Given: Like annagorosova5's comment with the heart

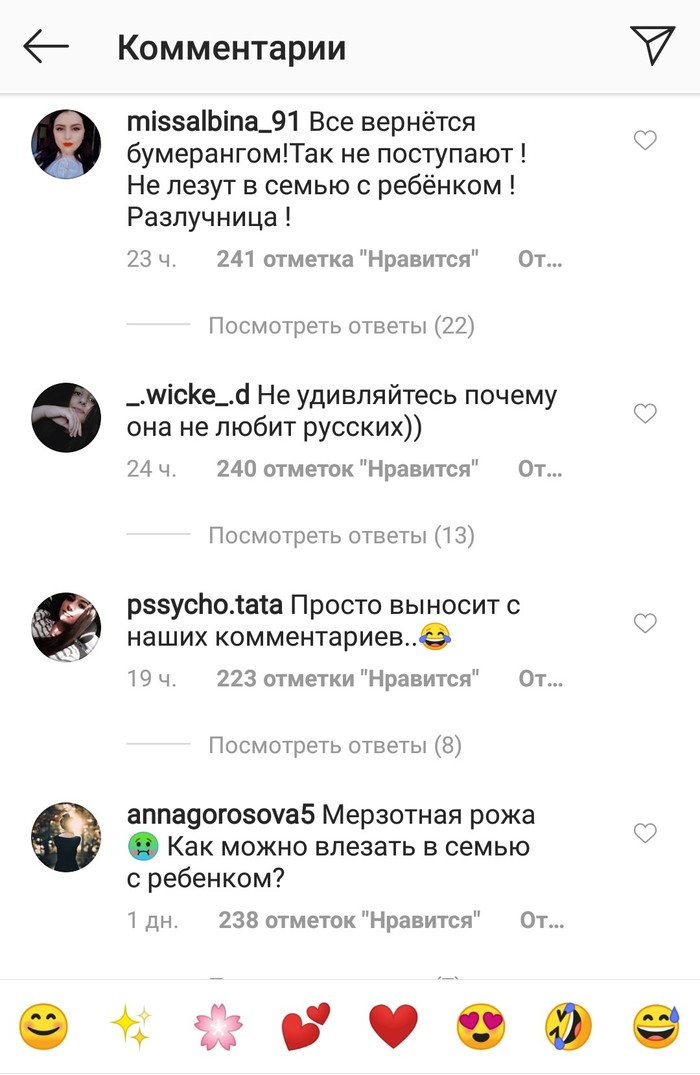Looking at the screenshot, I should [x=645, y=832].
